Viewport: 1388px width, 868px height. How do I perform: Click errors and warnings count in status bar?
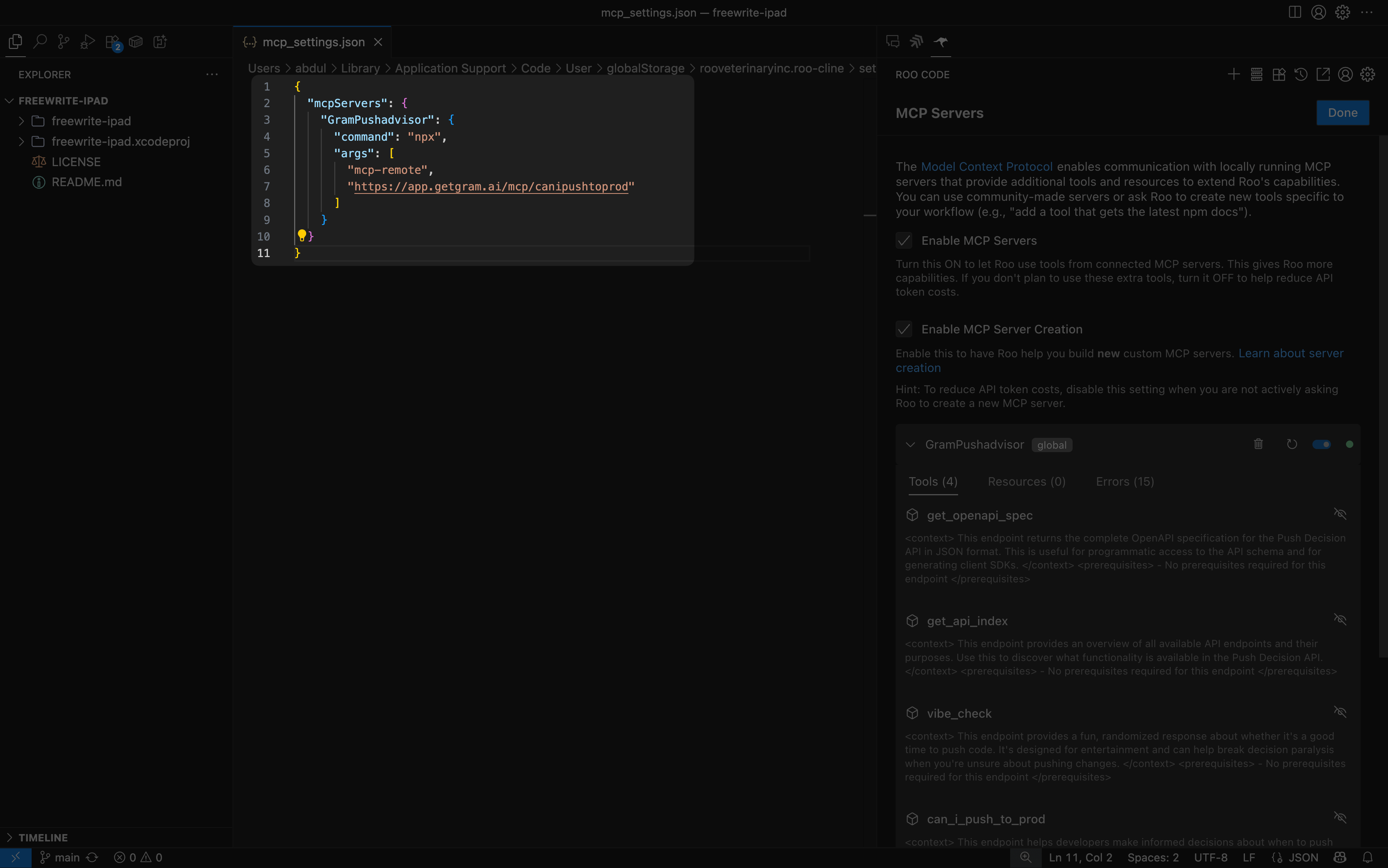pos(138,857)
